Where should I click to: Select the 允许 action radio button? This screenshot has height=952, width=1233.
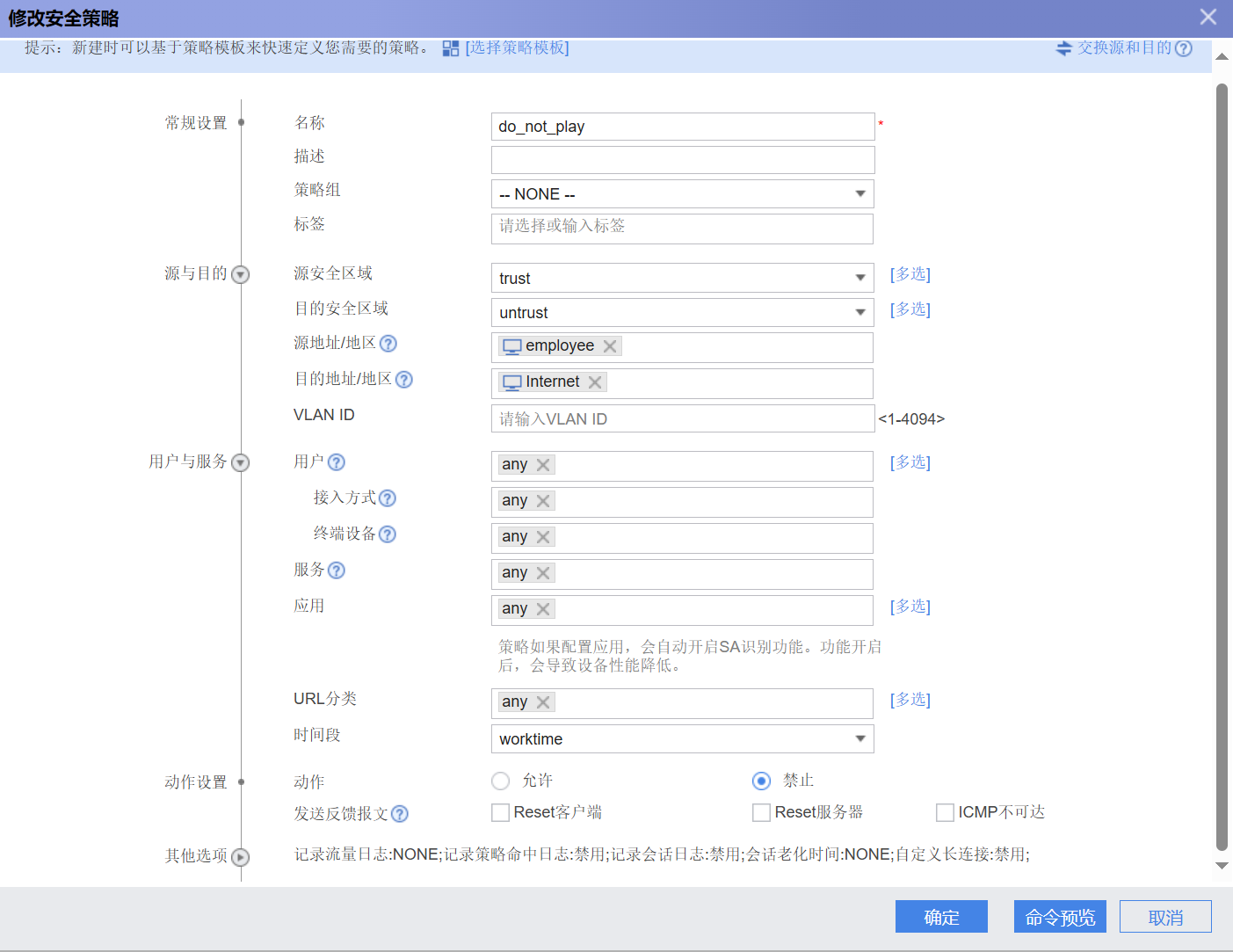tap(501, 781)
